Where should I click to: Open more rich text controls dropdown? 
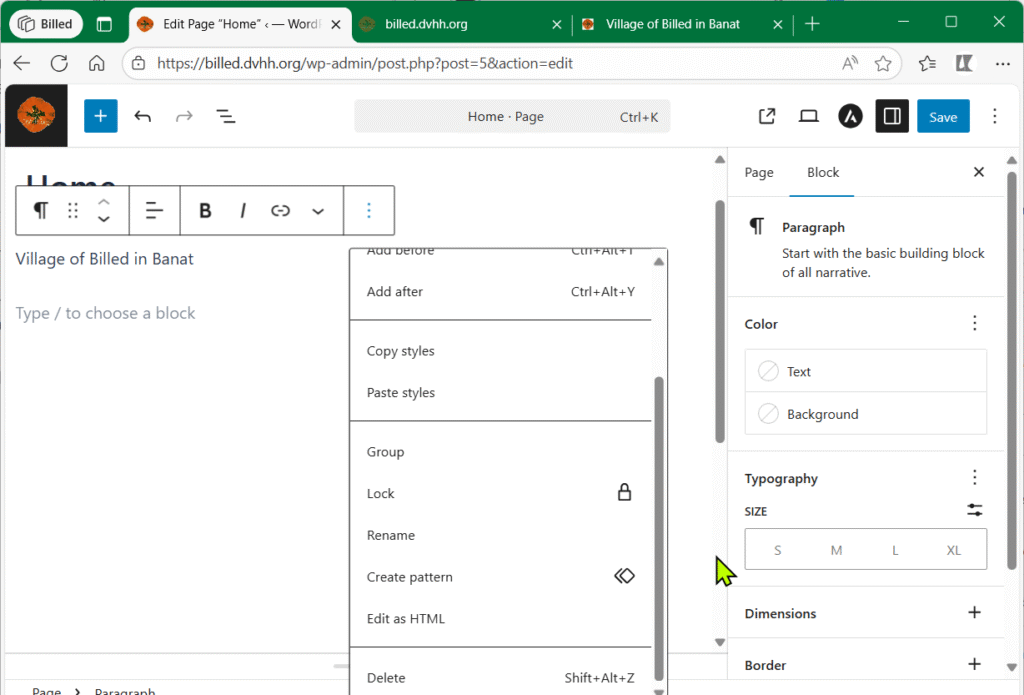[x=318, y=210]
